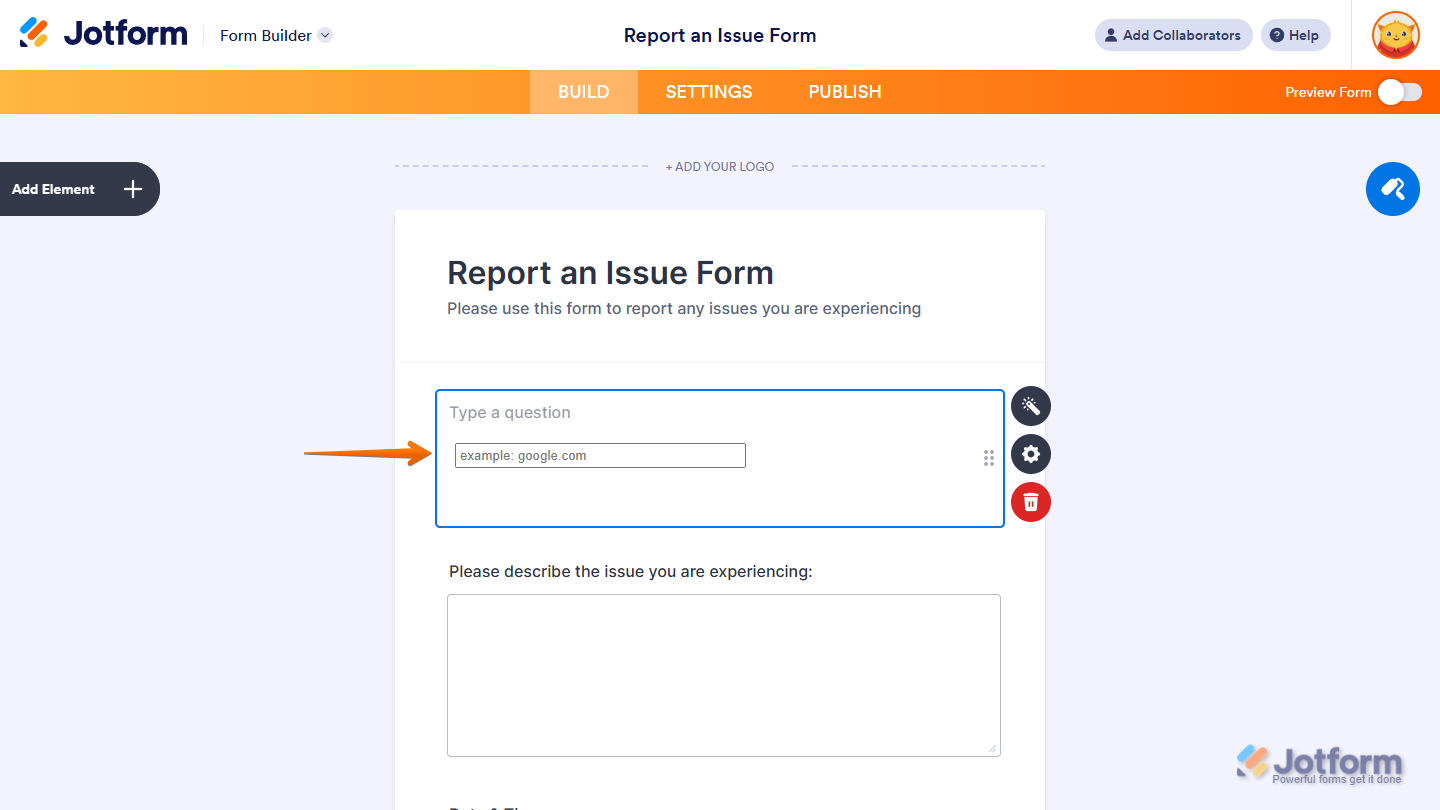Screen dimensions: 1440x810
Task: Click the Add Collaborators button
Action: click(1172, 35)
